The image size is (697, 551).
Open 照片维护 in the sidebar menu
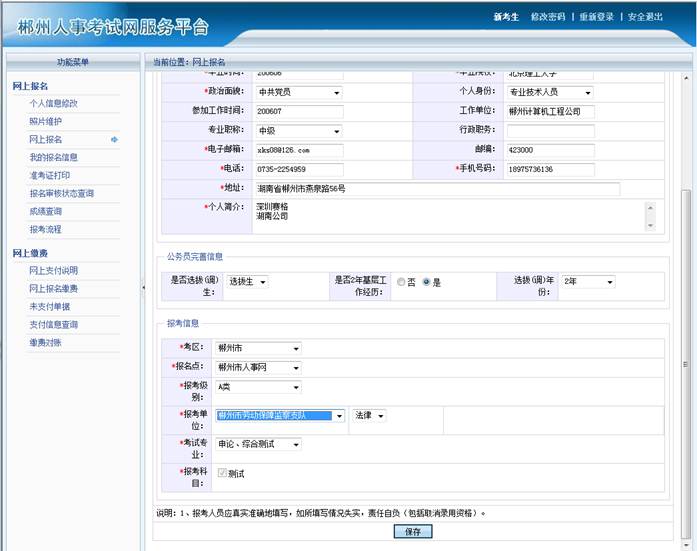pos(45,121)
